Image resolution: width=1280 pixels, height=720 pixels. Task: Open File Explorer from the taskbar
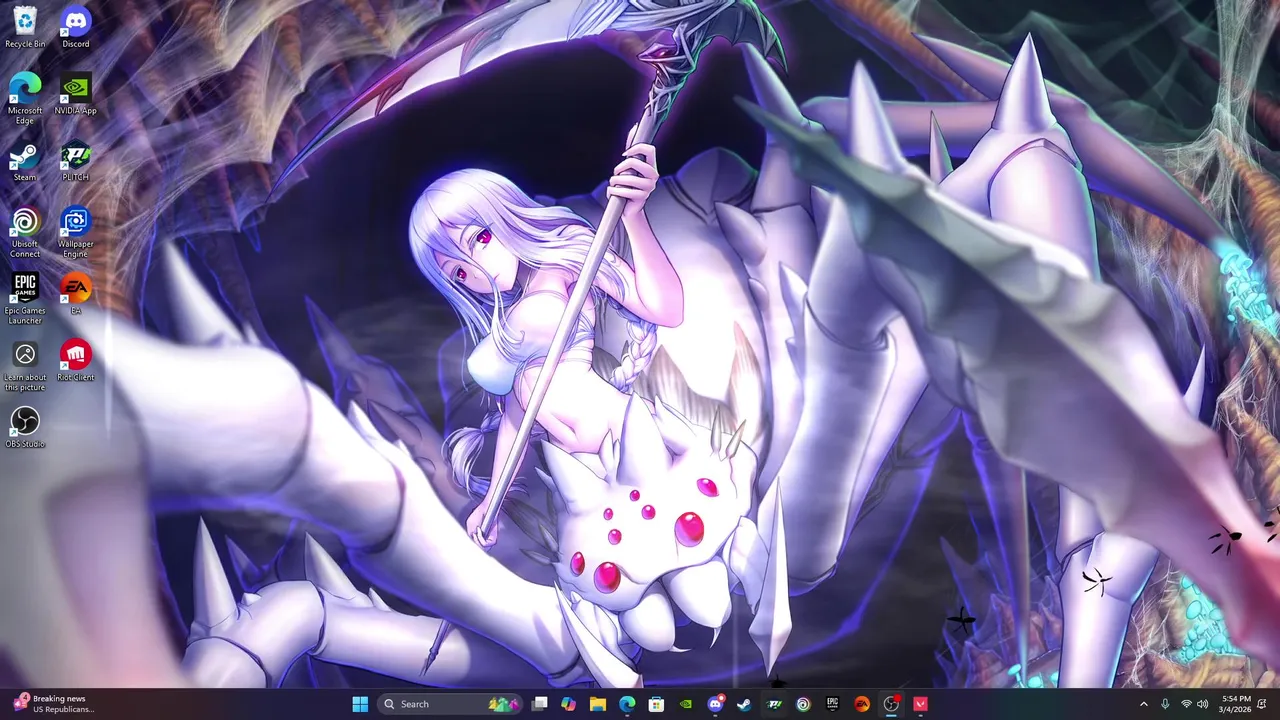pyautogui.click(x=598, y=704)
